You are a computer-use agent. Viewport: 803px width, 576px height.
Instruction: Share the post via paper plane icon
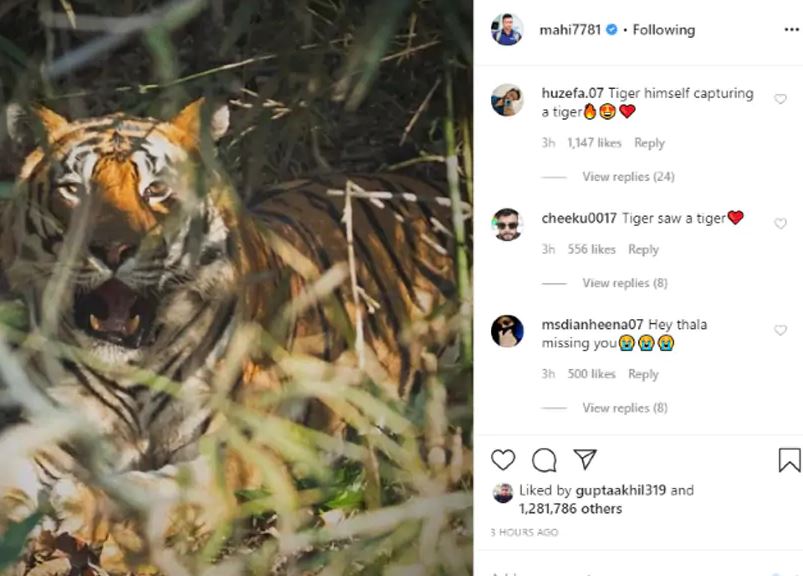[585, 460]
